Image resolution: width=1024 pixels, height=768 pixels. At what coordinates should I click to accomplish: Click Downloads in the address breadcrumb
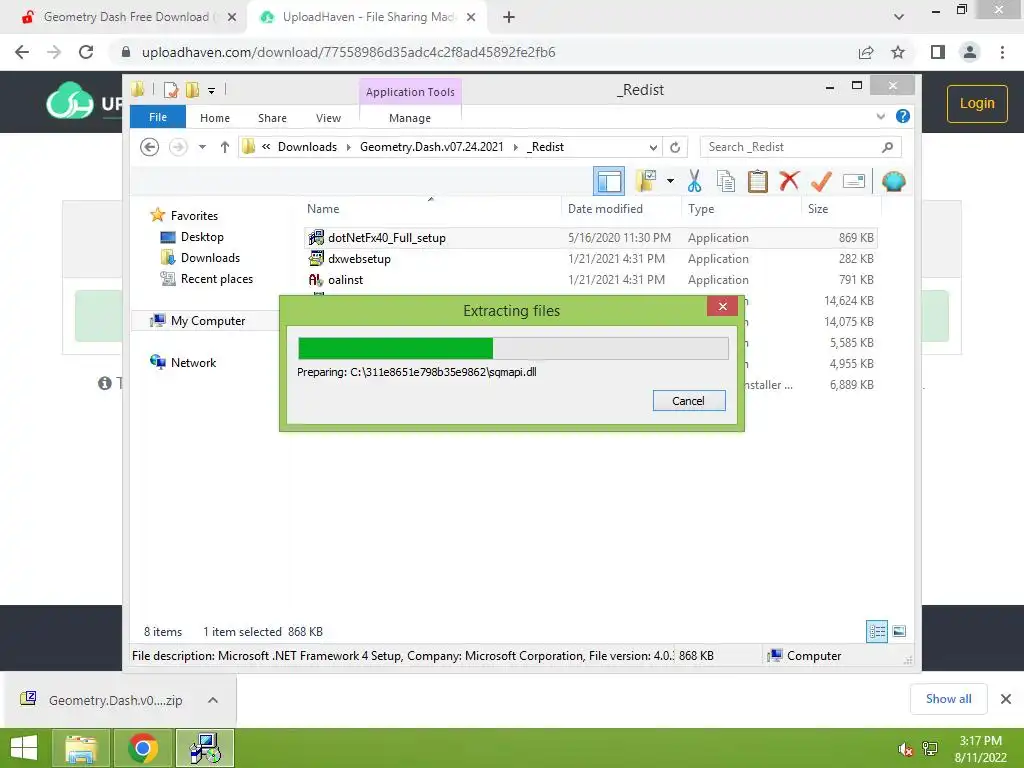tap(307, 147)
